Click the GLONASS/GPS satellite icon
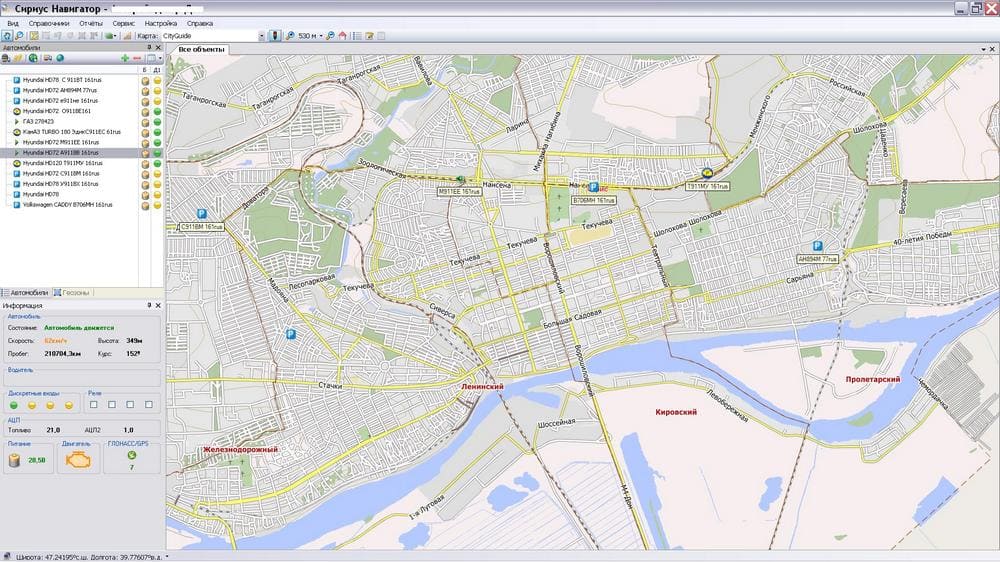This screenshot has height=562, width=1000. point(131,456)
